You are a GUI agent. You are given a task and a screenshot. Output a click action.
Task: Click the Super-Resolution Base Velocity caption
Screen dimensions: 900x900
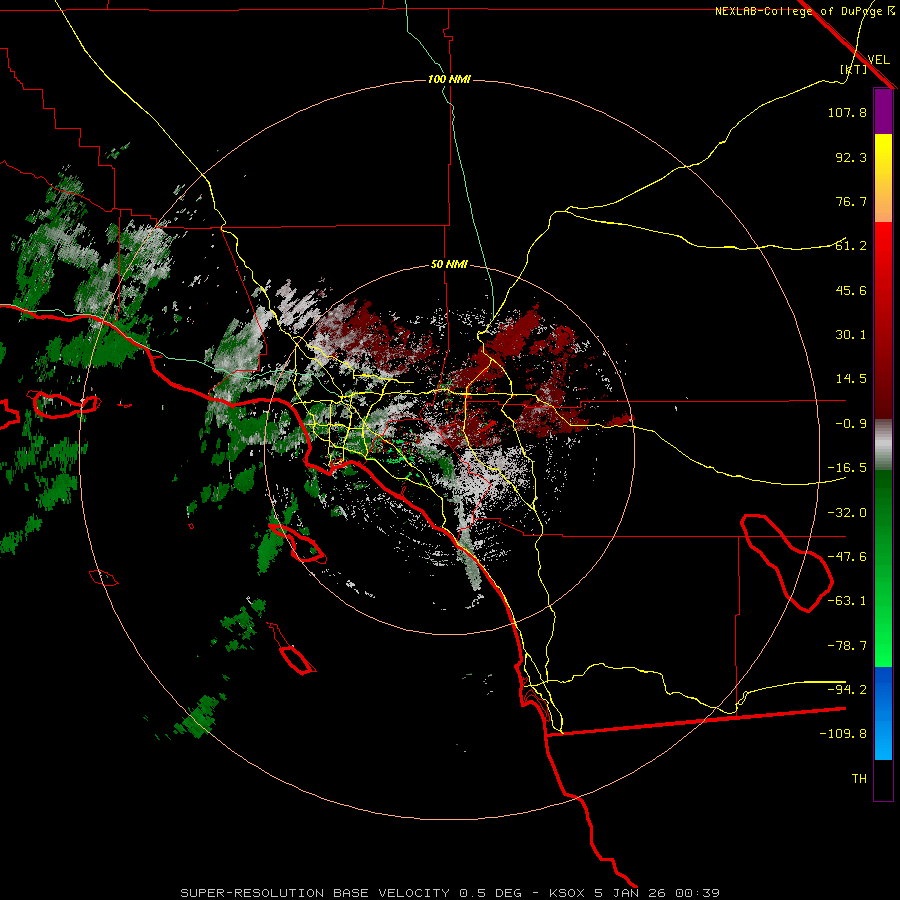click(x=450, y=893)
